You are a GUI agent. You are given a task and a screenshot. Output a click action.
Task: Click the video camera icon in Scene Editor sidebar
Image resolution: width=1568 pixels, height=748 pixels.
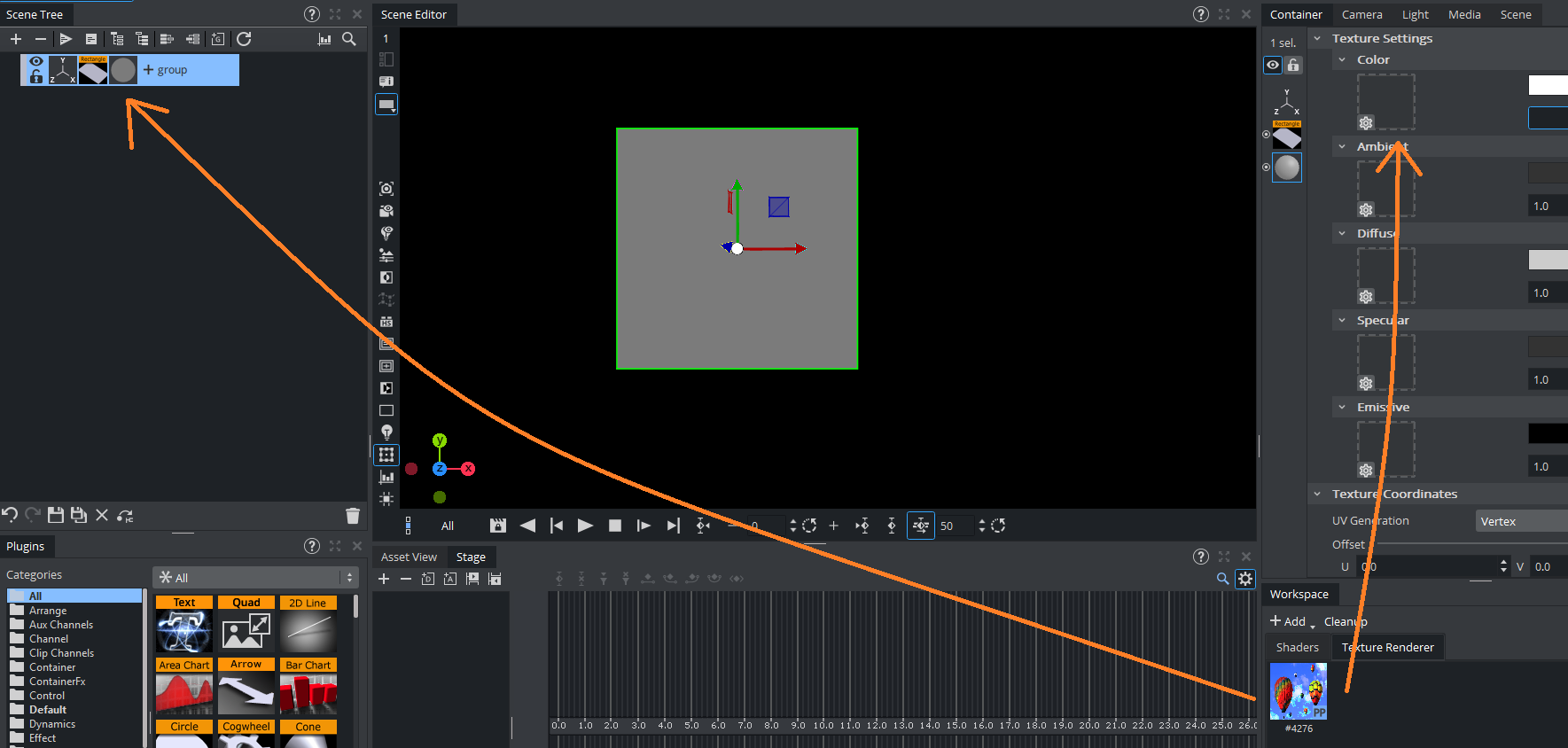[386, 211]
